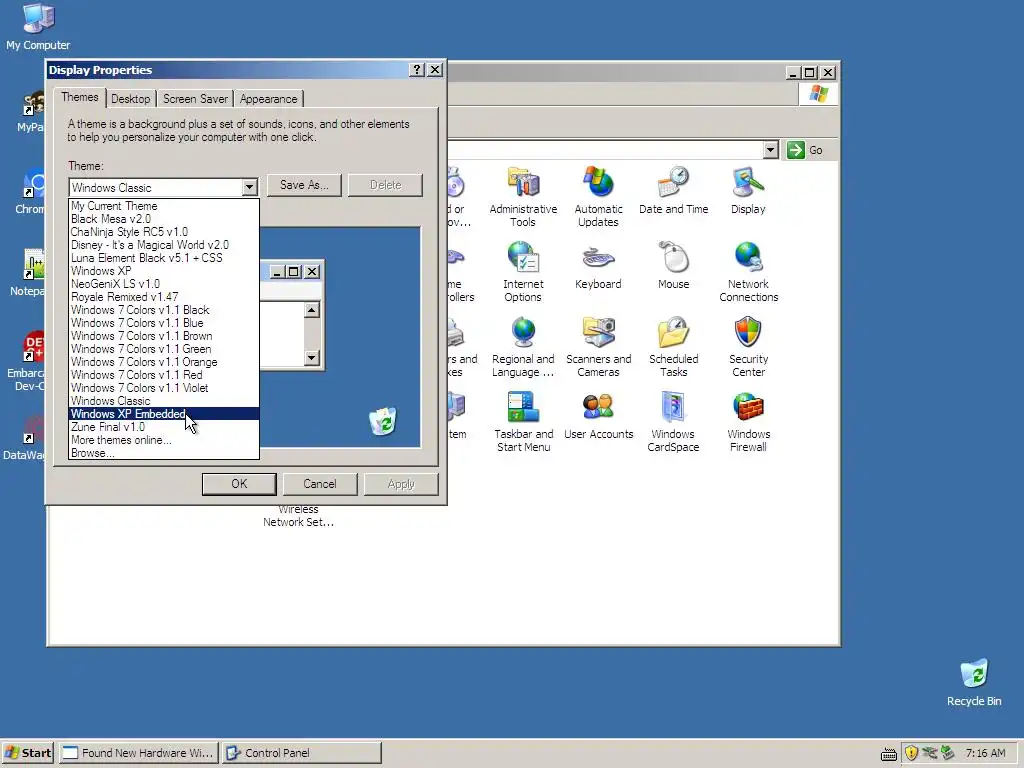
Task: Click the keyboard icon in system tray
Action: [888, 754]
